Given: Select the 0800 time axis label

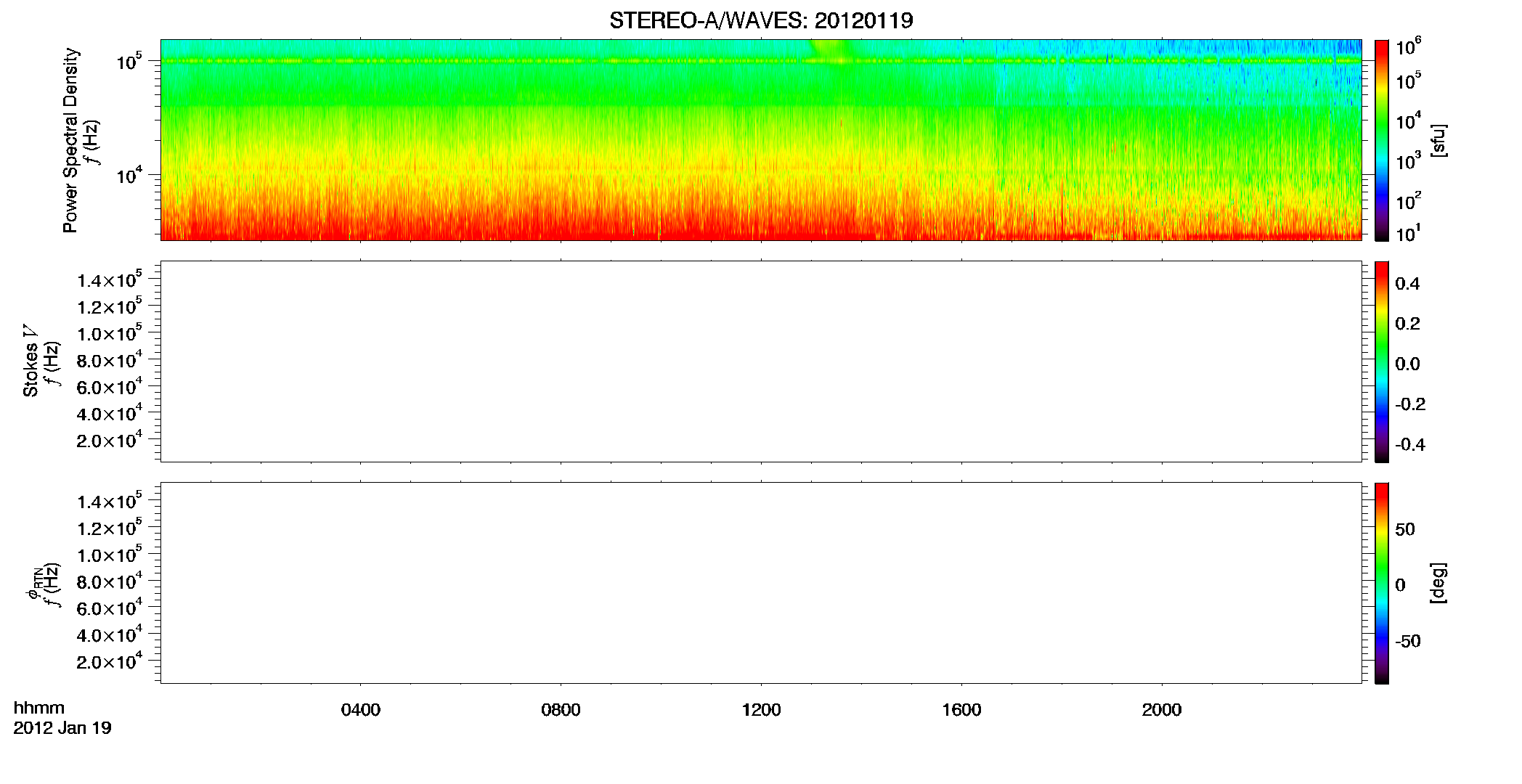Looking at the screenshot, I should (561, 710).
